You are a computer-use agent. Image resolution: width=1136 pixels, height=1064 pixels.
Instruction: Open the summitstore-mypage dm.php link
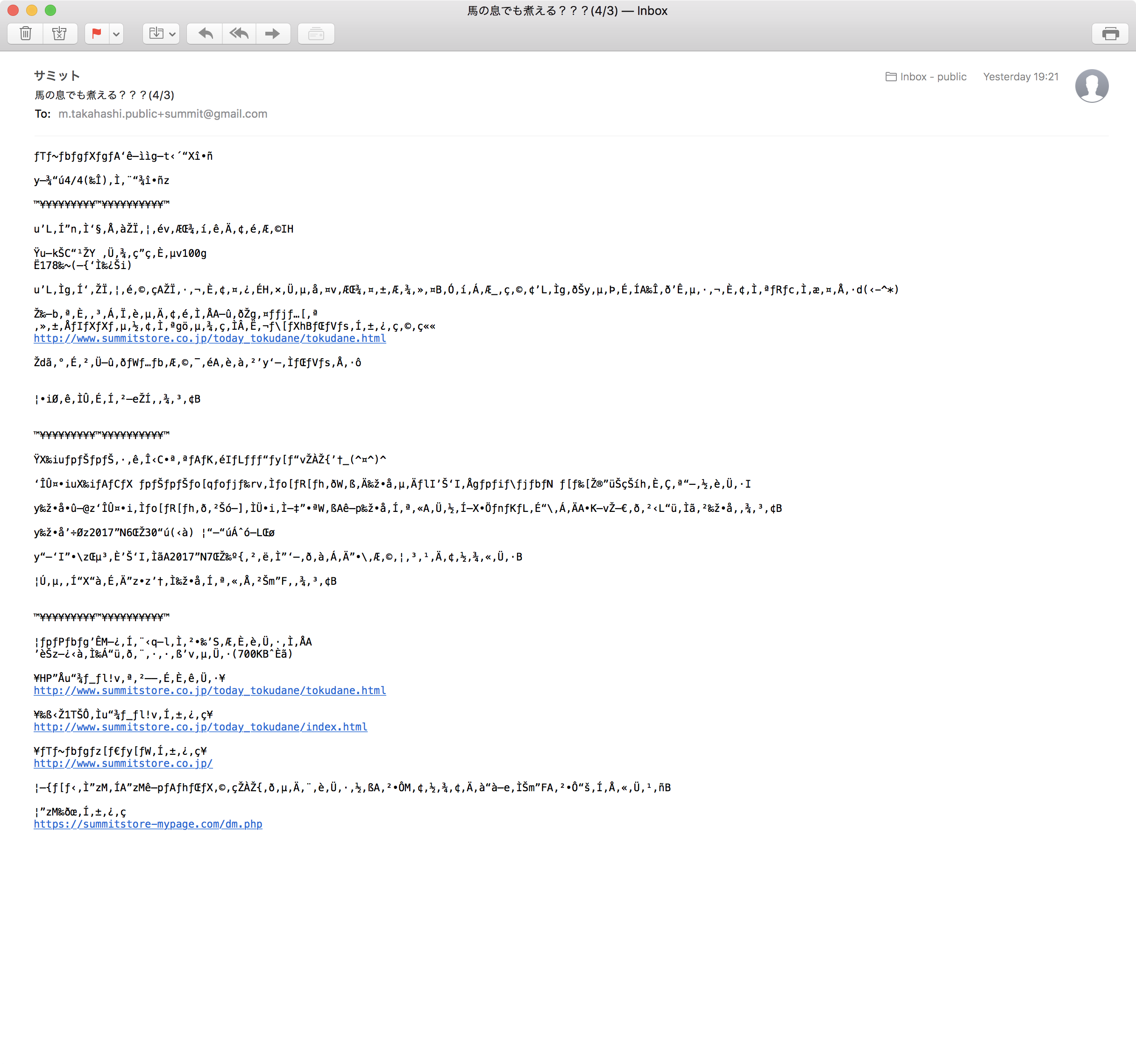click(148, 824)
